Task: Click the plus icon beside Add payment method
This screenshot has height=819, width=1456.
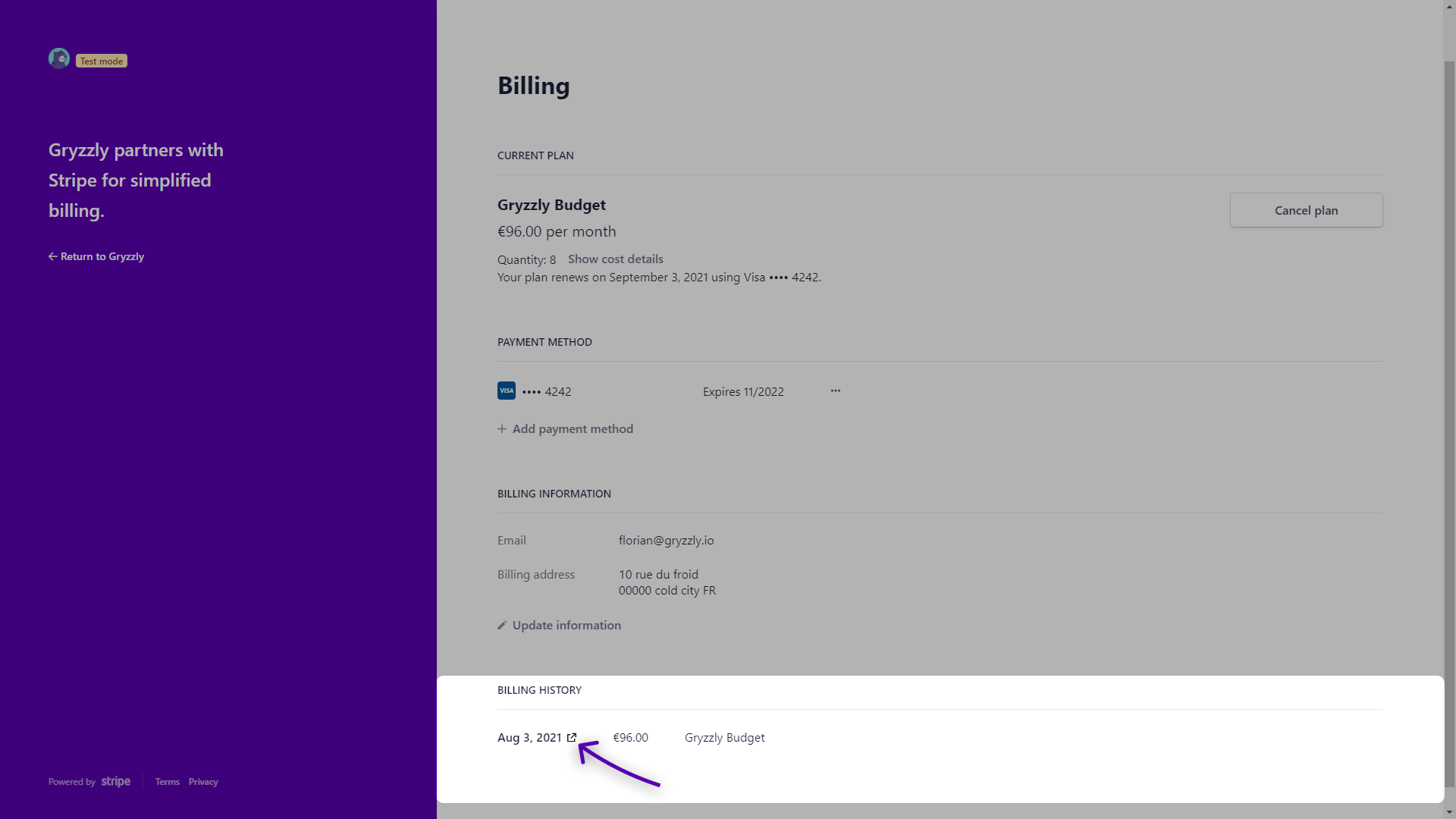Action: pyautogui.click(x=502, y=429)
